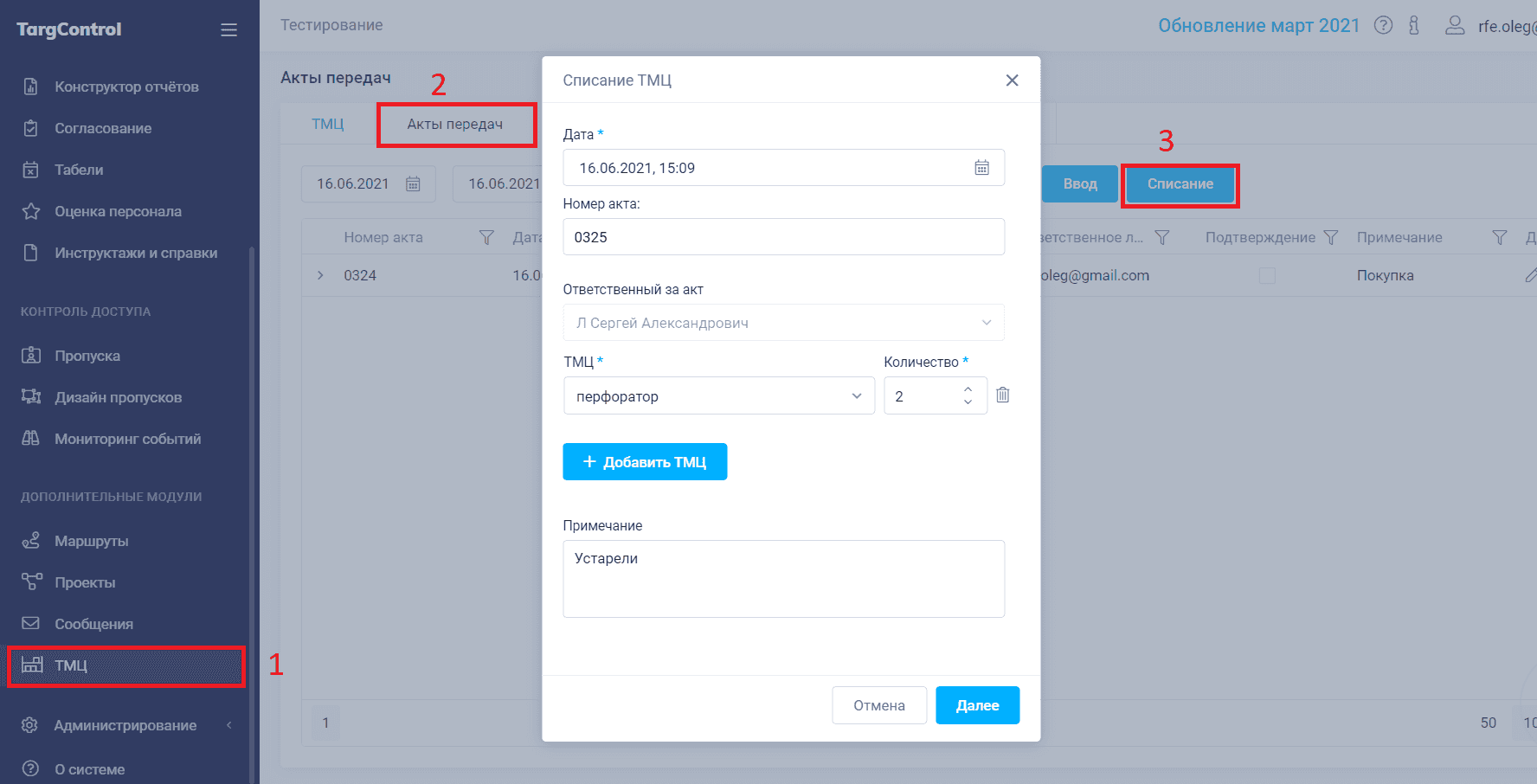Click Добавить ТМЦ button

(645, 462)
